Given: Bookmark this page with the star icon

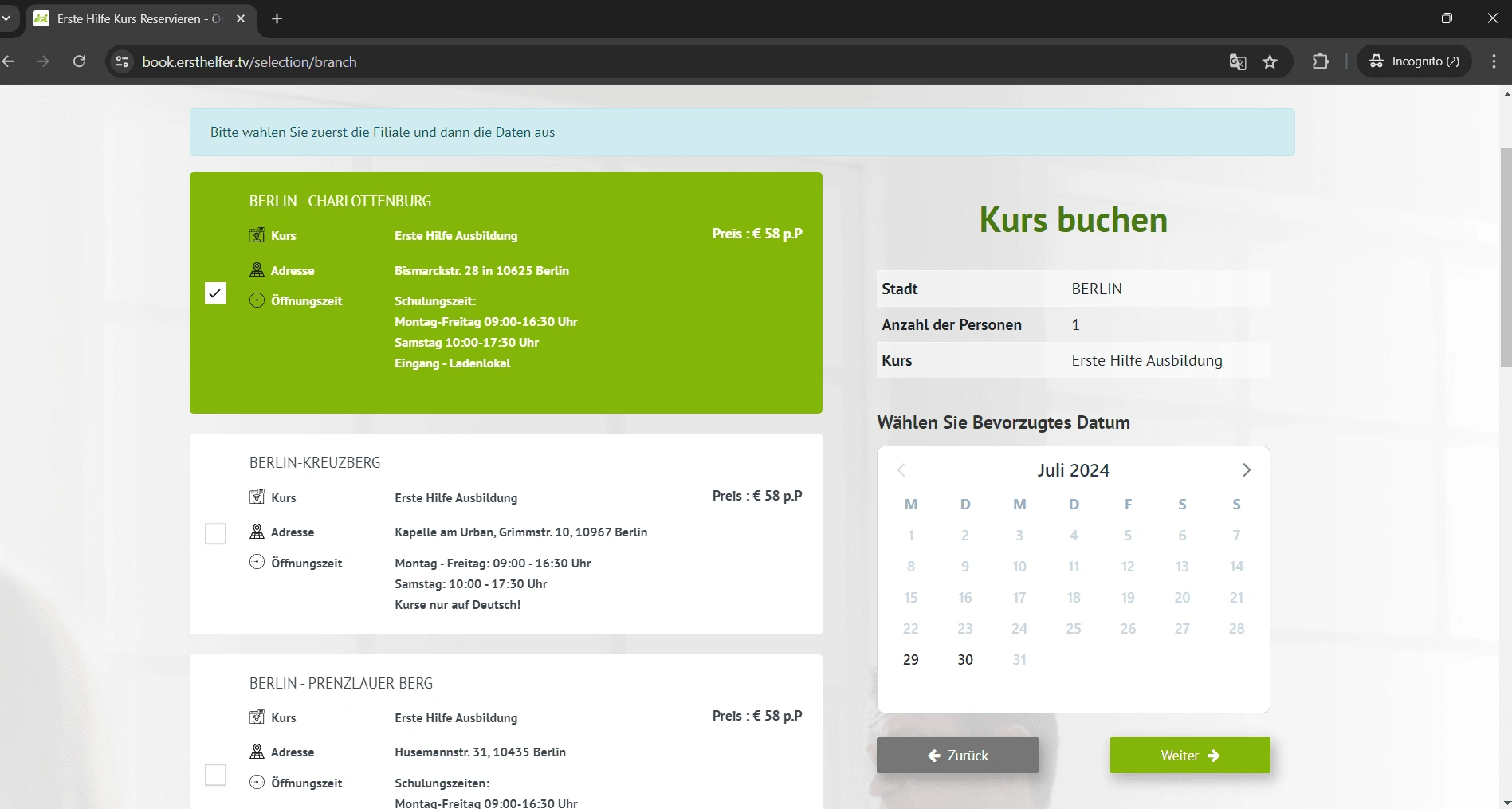Looking at the screenshot, I should click(1270, 61).
